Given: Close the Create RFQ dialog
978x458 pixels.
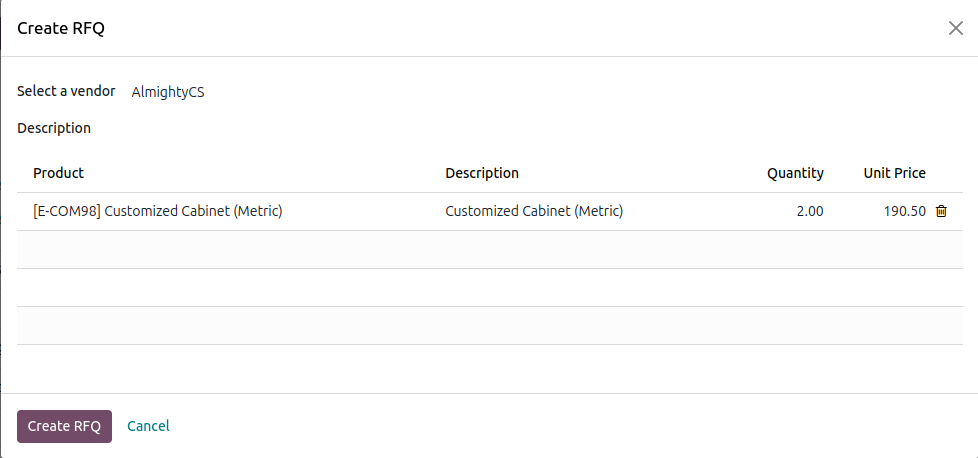Looking at the screenshot, I should pyautogui.click(x=955, y=28).
